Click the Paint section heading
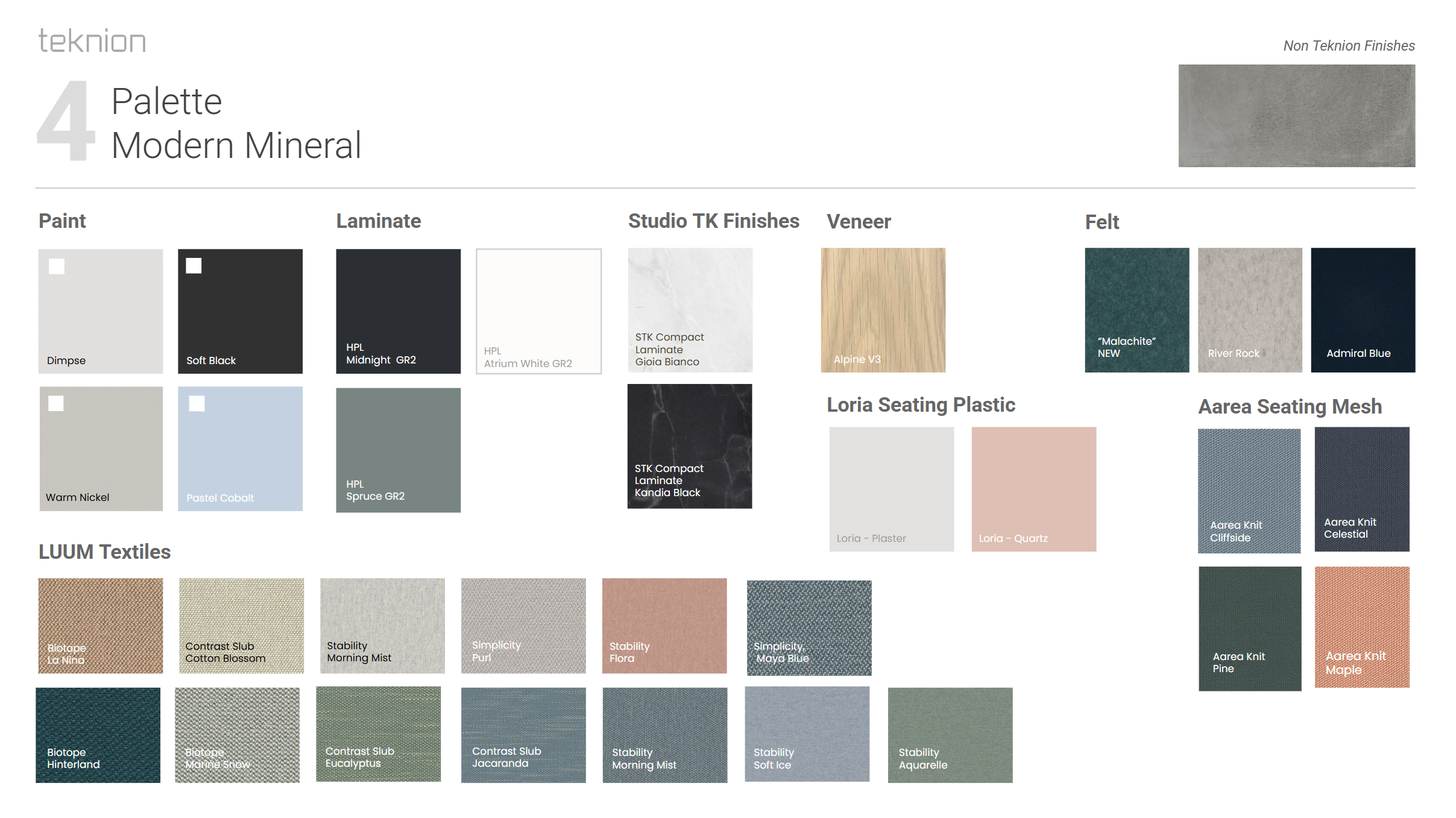This screenshot has width=1456, height=818. click(x=62, y=221)
